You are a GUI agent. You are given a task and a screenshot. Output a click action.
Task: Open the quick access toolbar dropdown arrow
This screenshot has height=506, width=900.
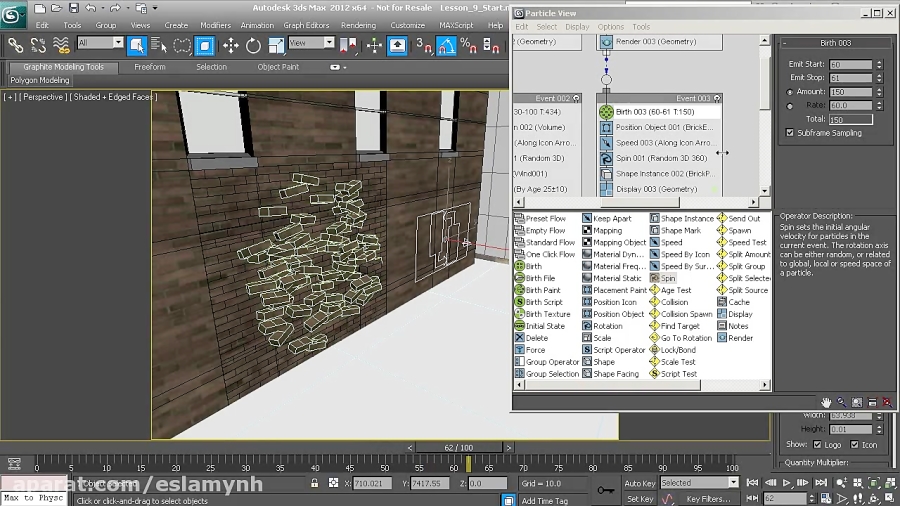tap(155, 8)
